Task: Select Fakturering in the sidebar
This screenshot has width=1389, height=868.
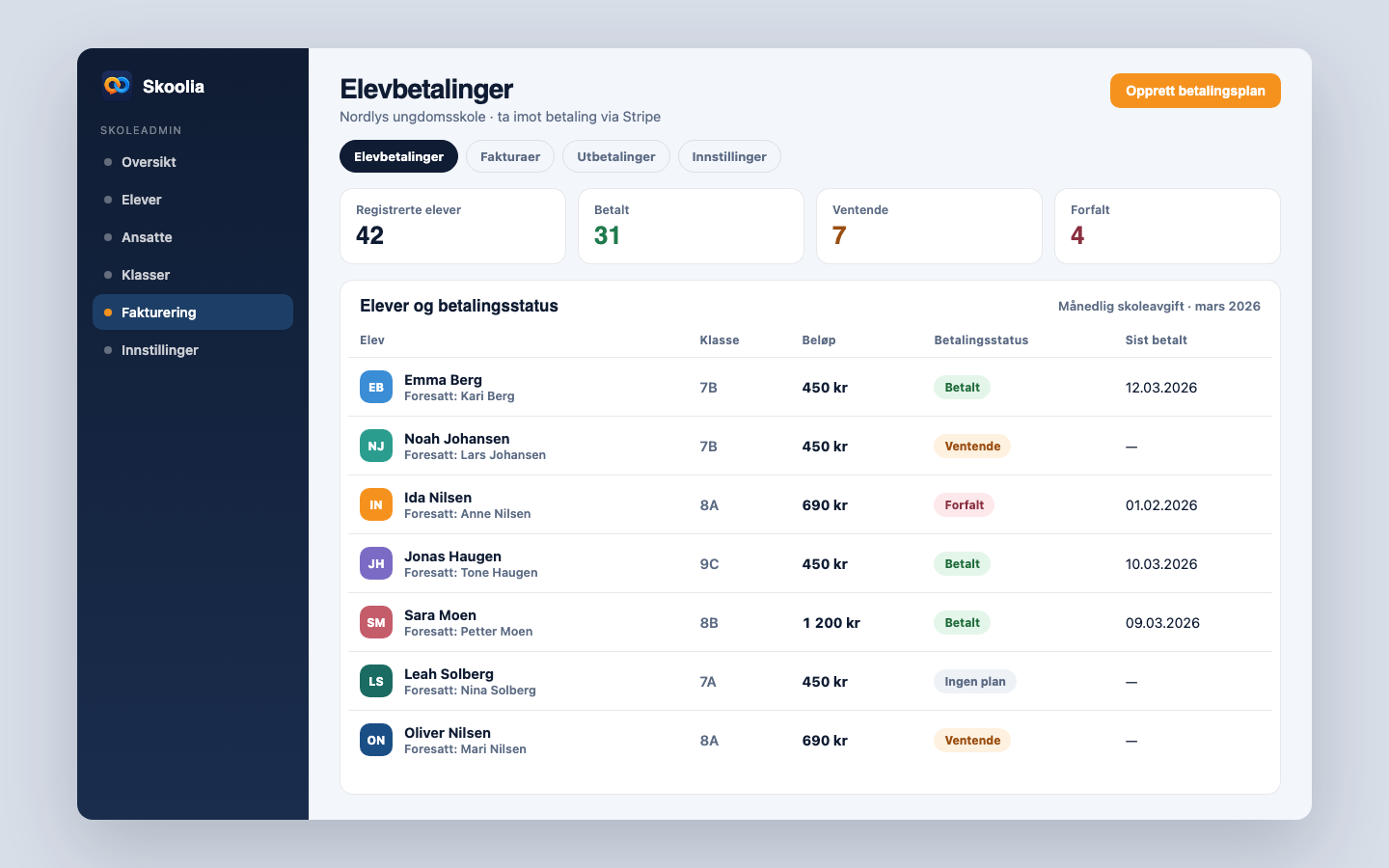Action: [x=193, y=312]
